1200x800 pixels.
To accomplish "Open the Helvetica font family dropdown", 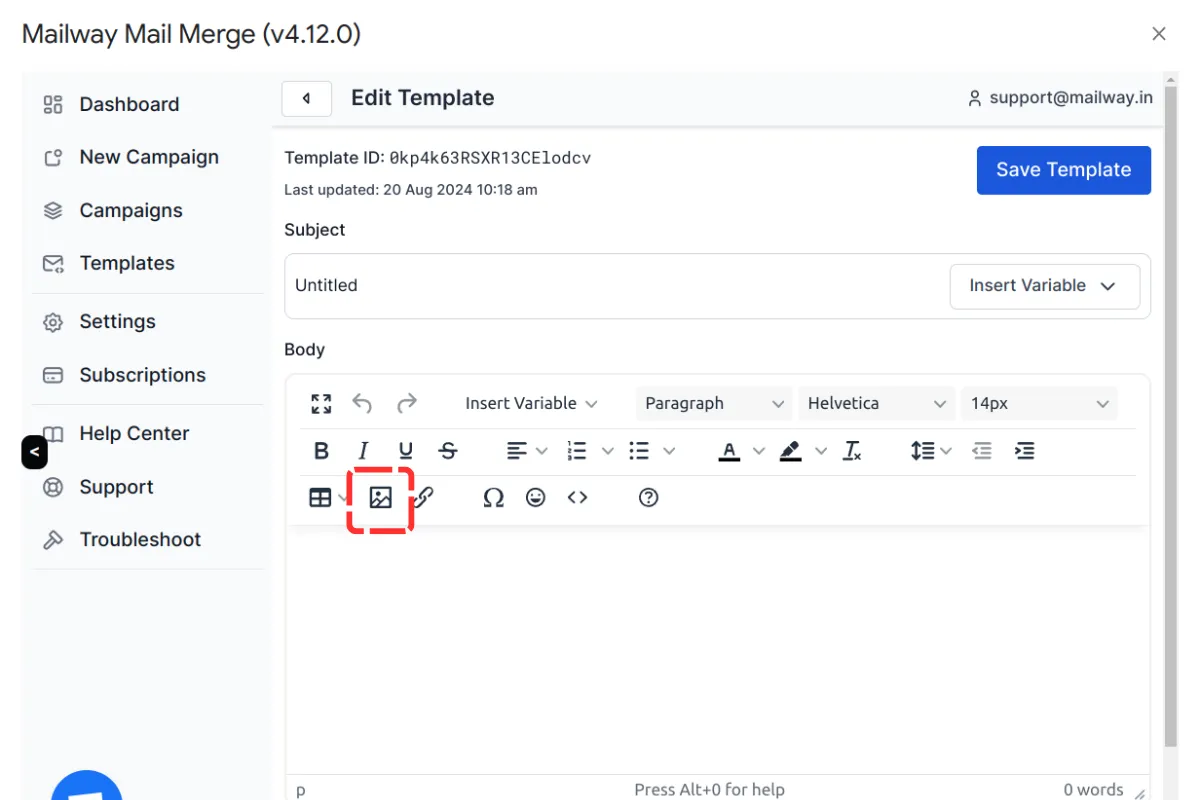I will (x=877, y=403).
